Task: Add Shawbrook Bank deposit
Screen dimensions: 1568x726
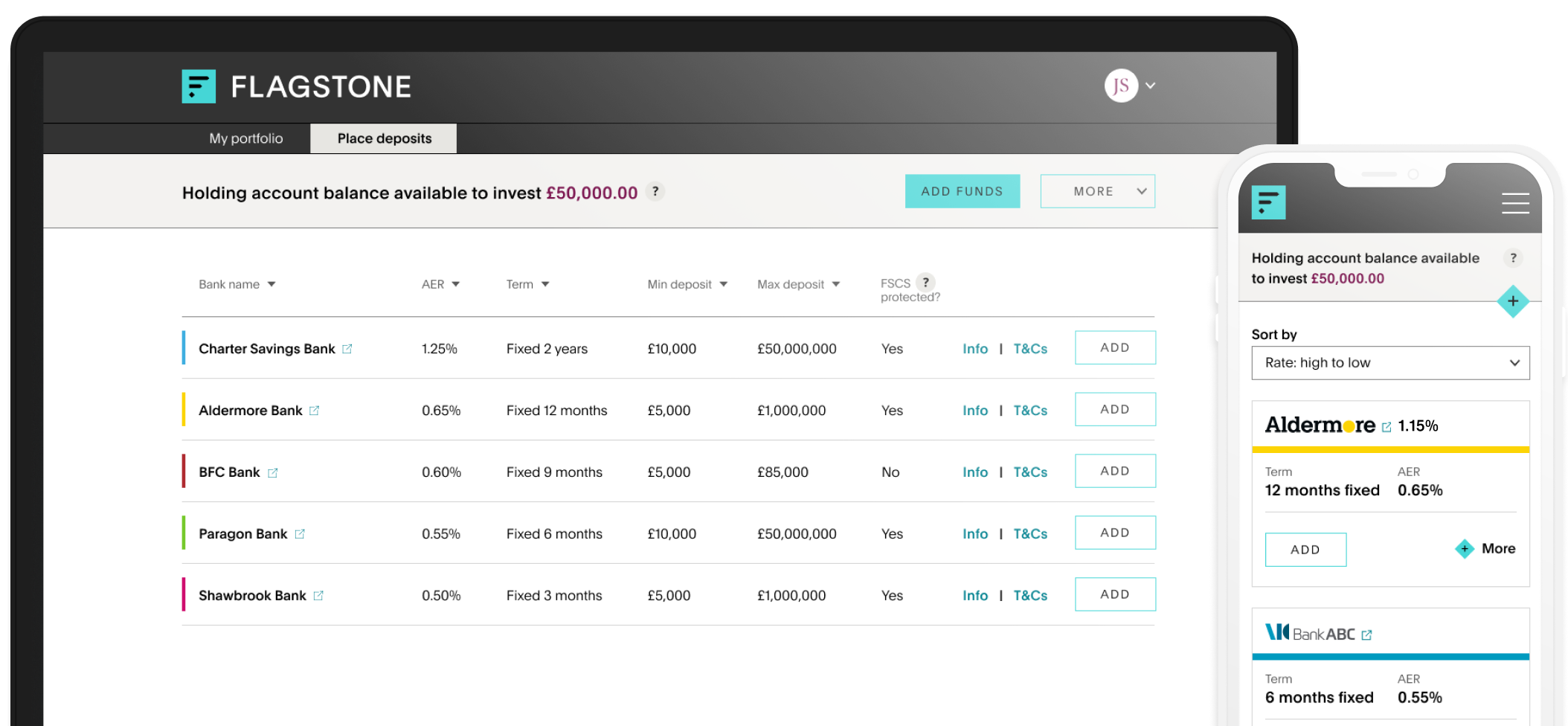Action: pyautogui.click(x=1115, y=594)
